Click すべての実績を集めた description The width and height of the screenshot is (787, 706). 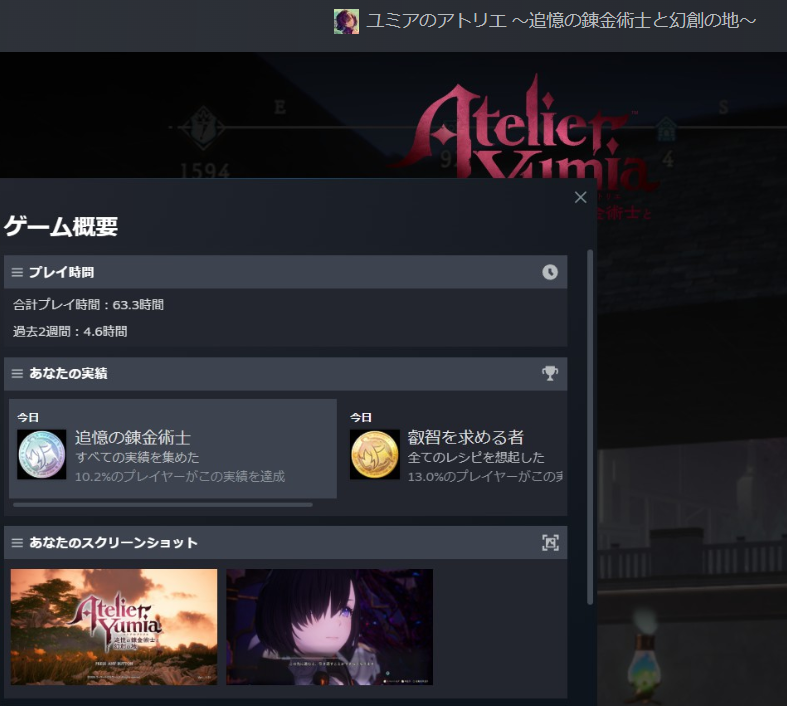point(137,457)
